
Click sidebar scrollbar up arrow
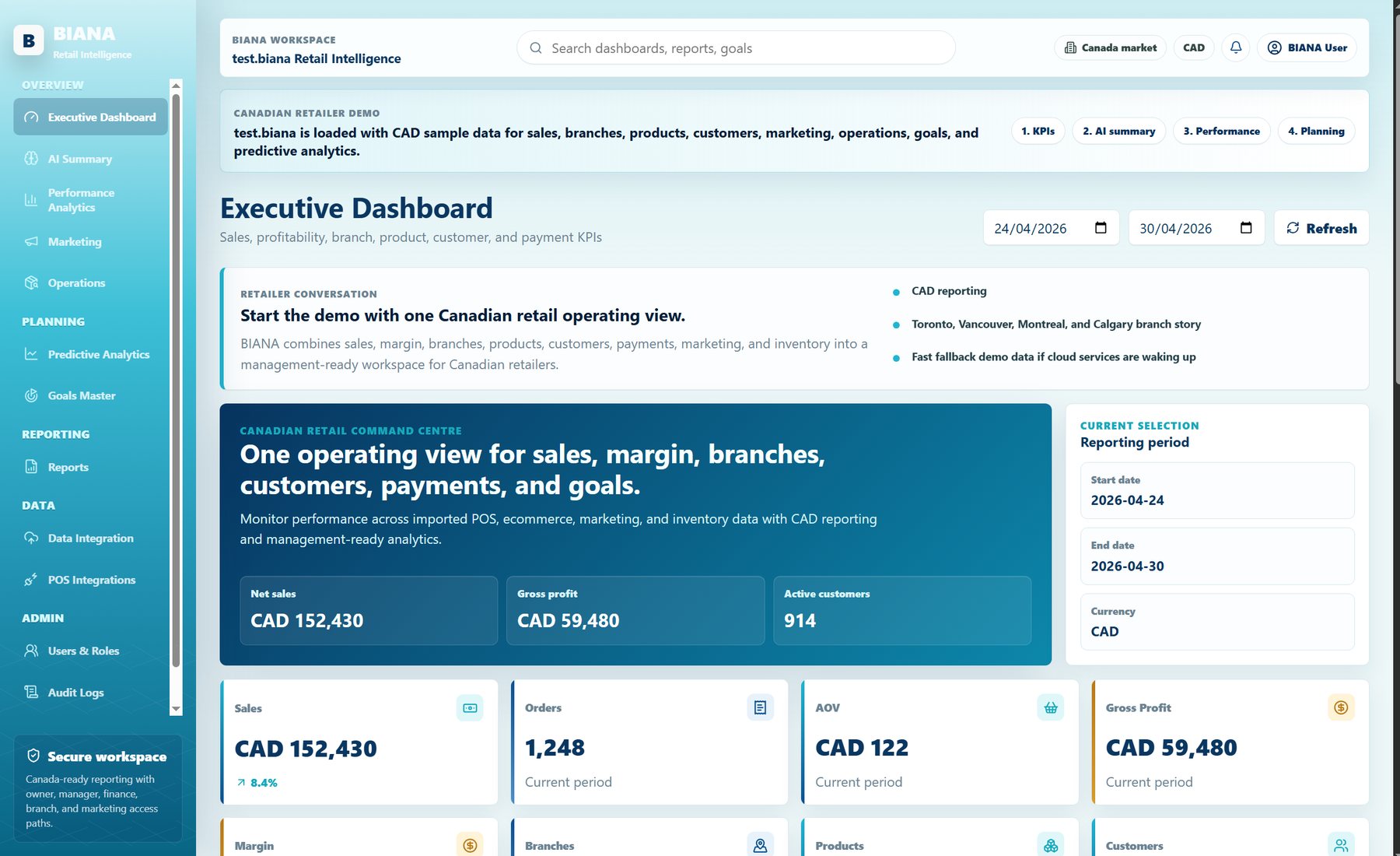pyautogui.click(x=176, y=85)
